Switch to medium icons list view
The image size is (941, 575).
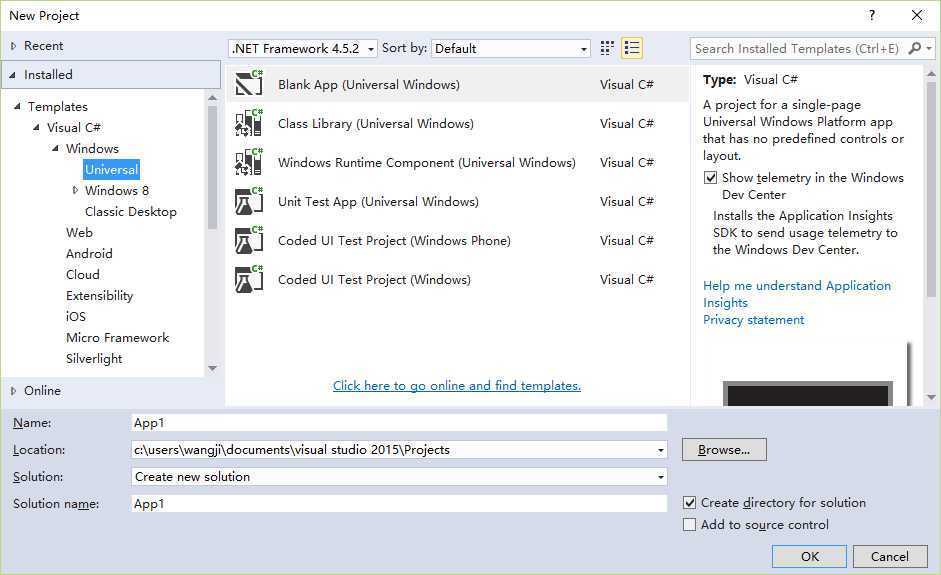pyautogui.click(x=632, y=48)
